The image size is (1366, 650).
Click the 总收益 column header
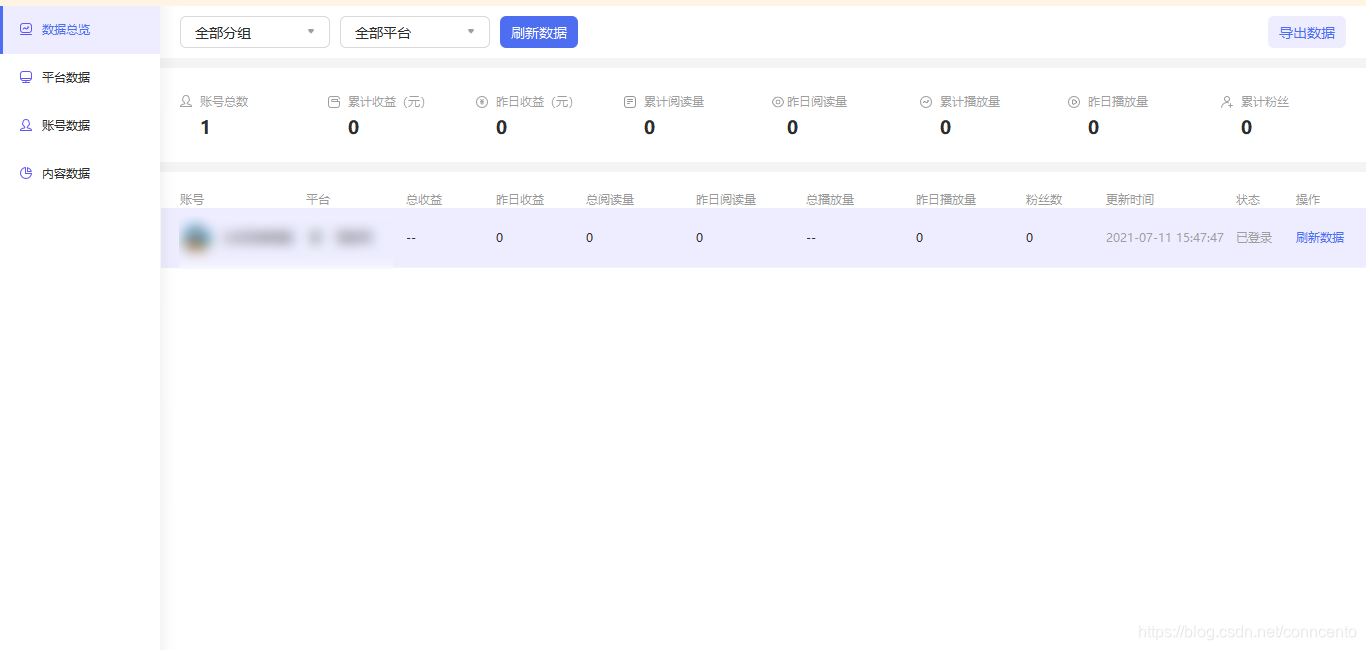(x=424, y=200)
